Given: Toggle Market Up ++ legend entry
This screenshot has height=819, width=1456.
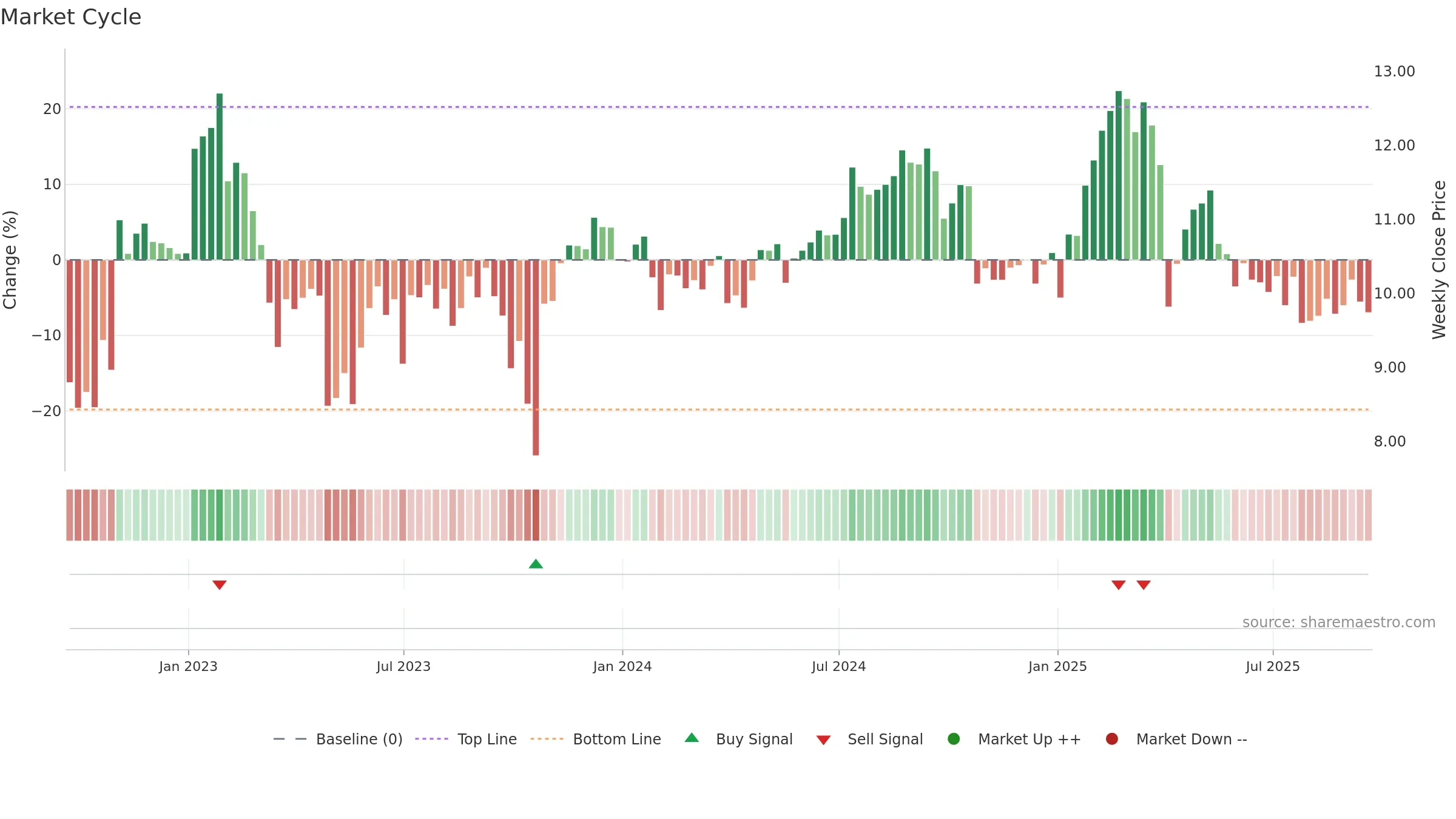Looking at the screenshot, I should coord(1014,739).
